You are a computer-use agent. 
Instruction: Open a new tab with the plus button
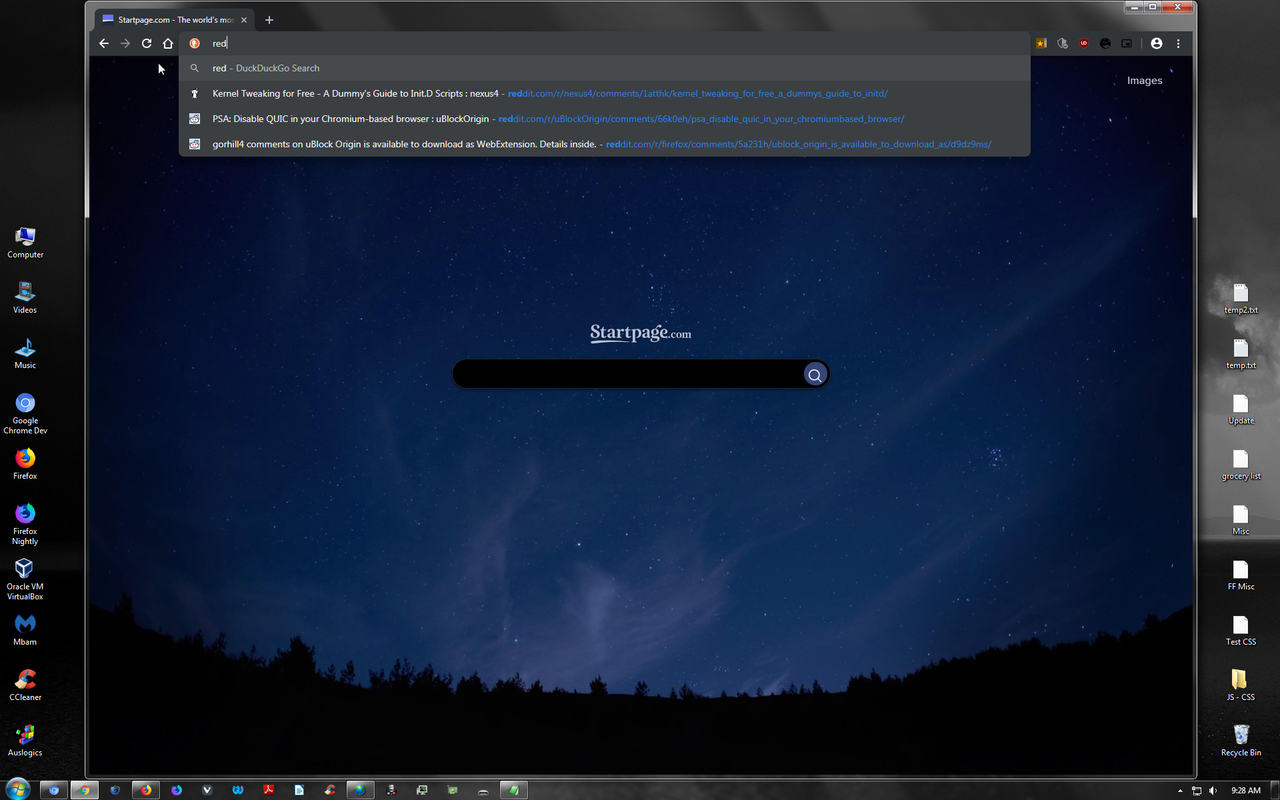[269, 20]
